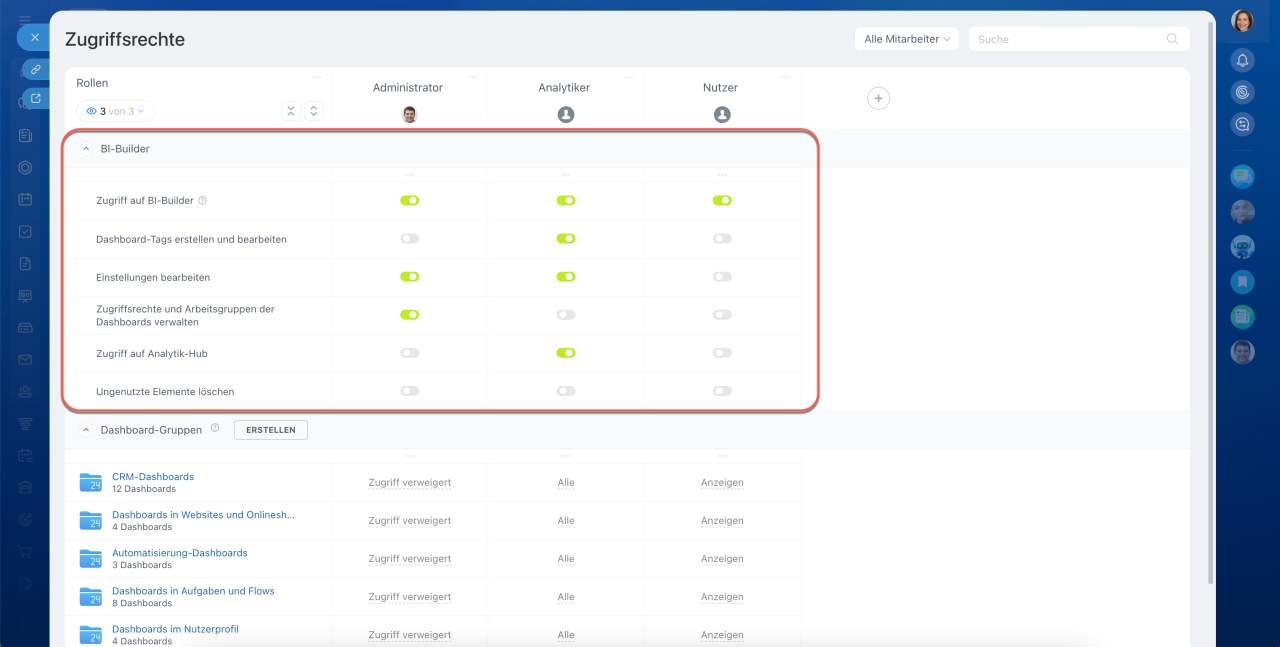Click into the Suche search field

pyautogui.click(x=1068, y=39)
